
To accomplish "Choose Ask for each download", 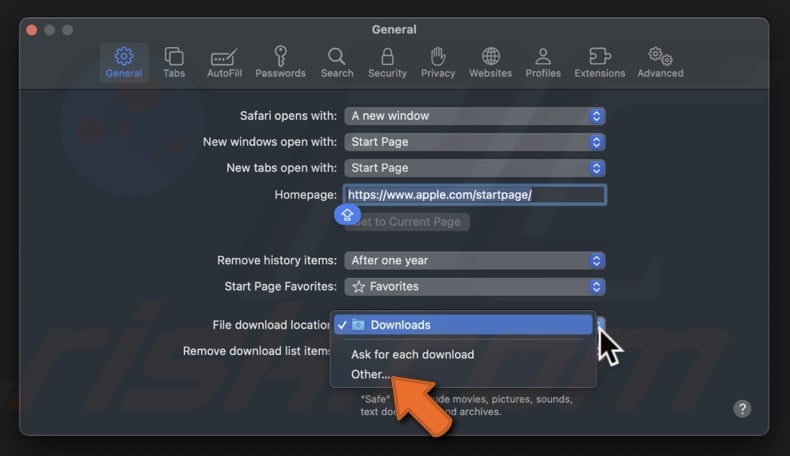I will (x=413, y=355).
